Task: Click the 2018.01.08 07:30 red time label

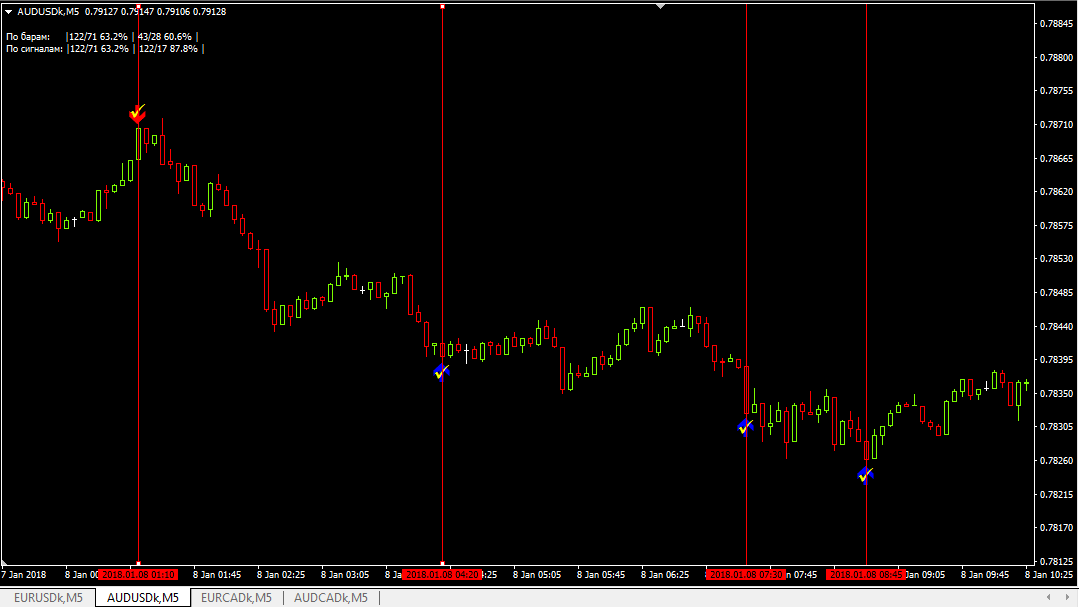Action: click(x=746, y=575)
